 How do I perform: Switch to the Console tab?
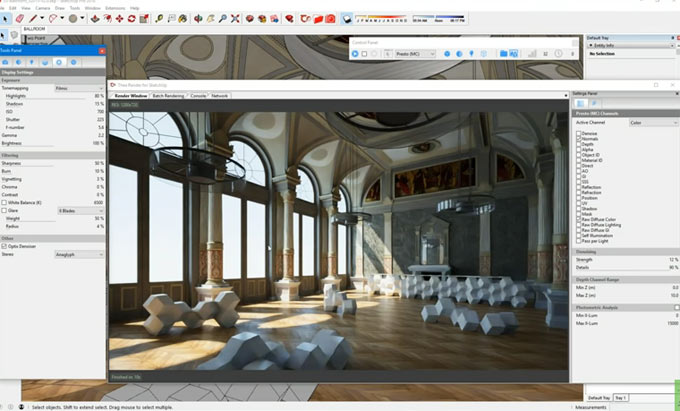point(198,95)
